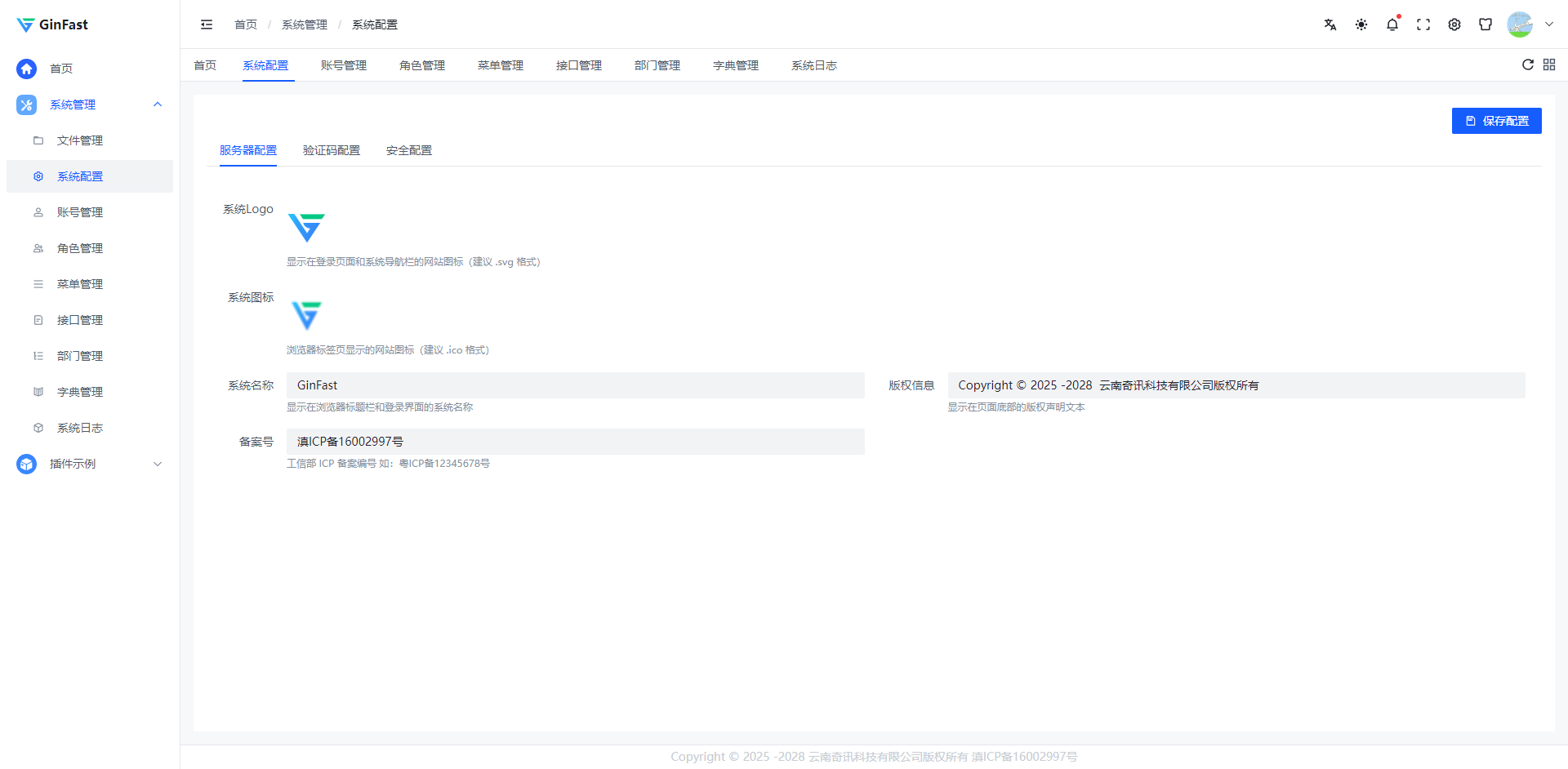Switch to the 系统配置 page tab
1568x769 pixels.
pos(265,65)
